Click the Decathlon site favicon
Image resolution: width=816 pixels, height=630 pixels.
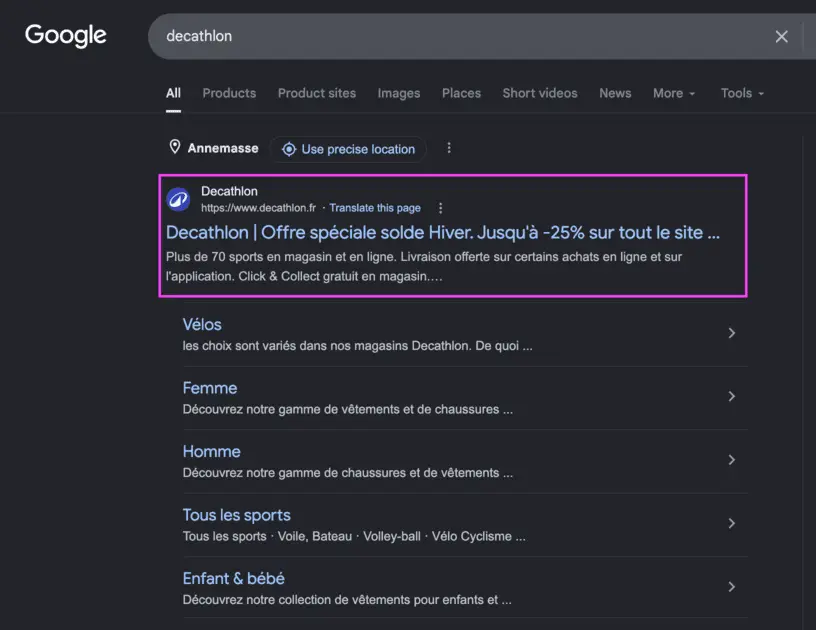(178, 199)
